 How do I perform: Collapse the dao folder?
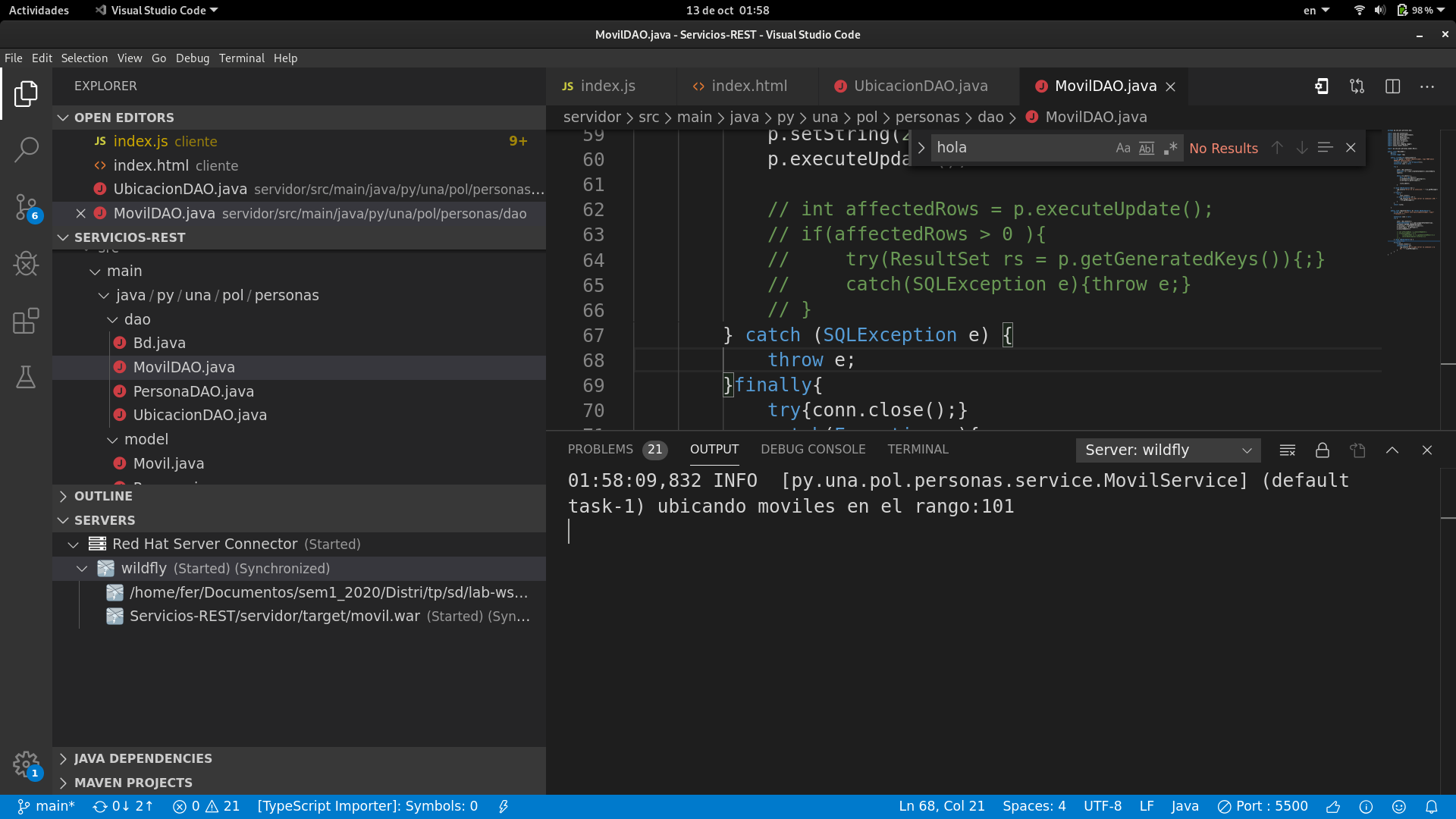pos(113,320)
